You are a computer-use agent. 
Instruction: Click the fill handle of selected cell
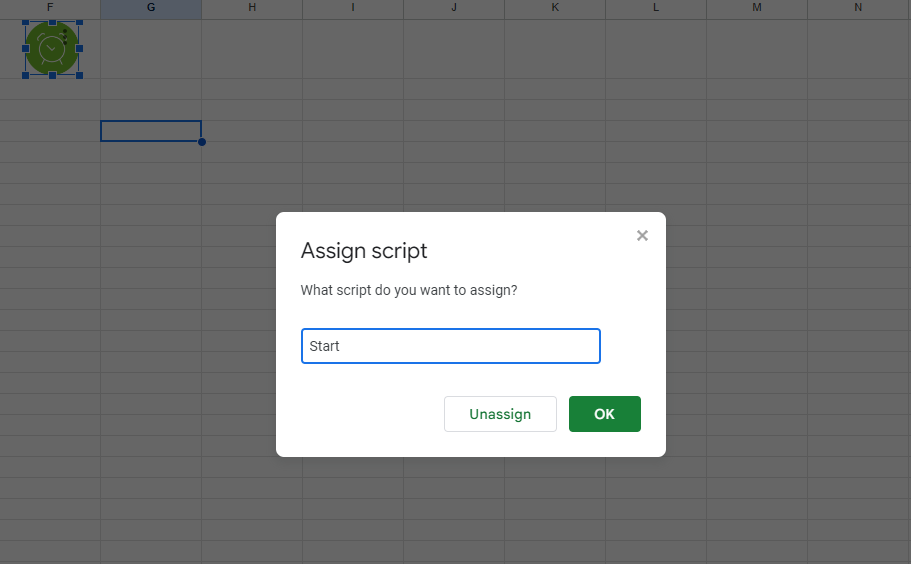click(x=202, y=142)
